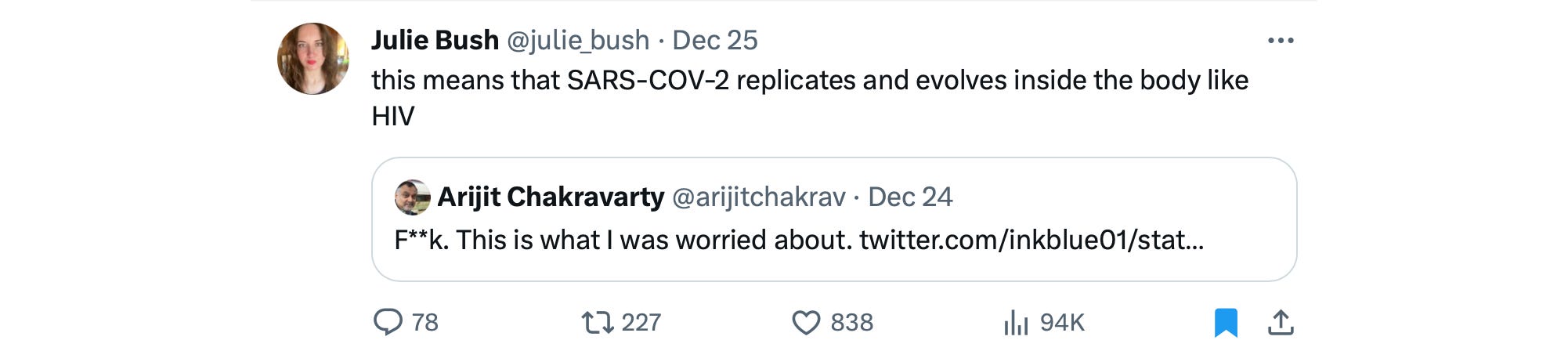Like the tweet with the heart icon
1568x351 pixels.
(806, 322)
